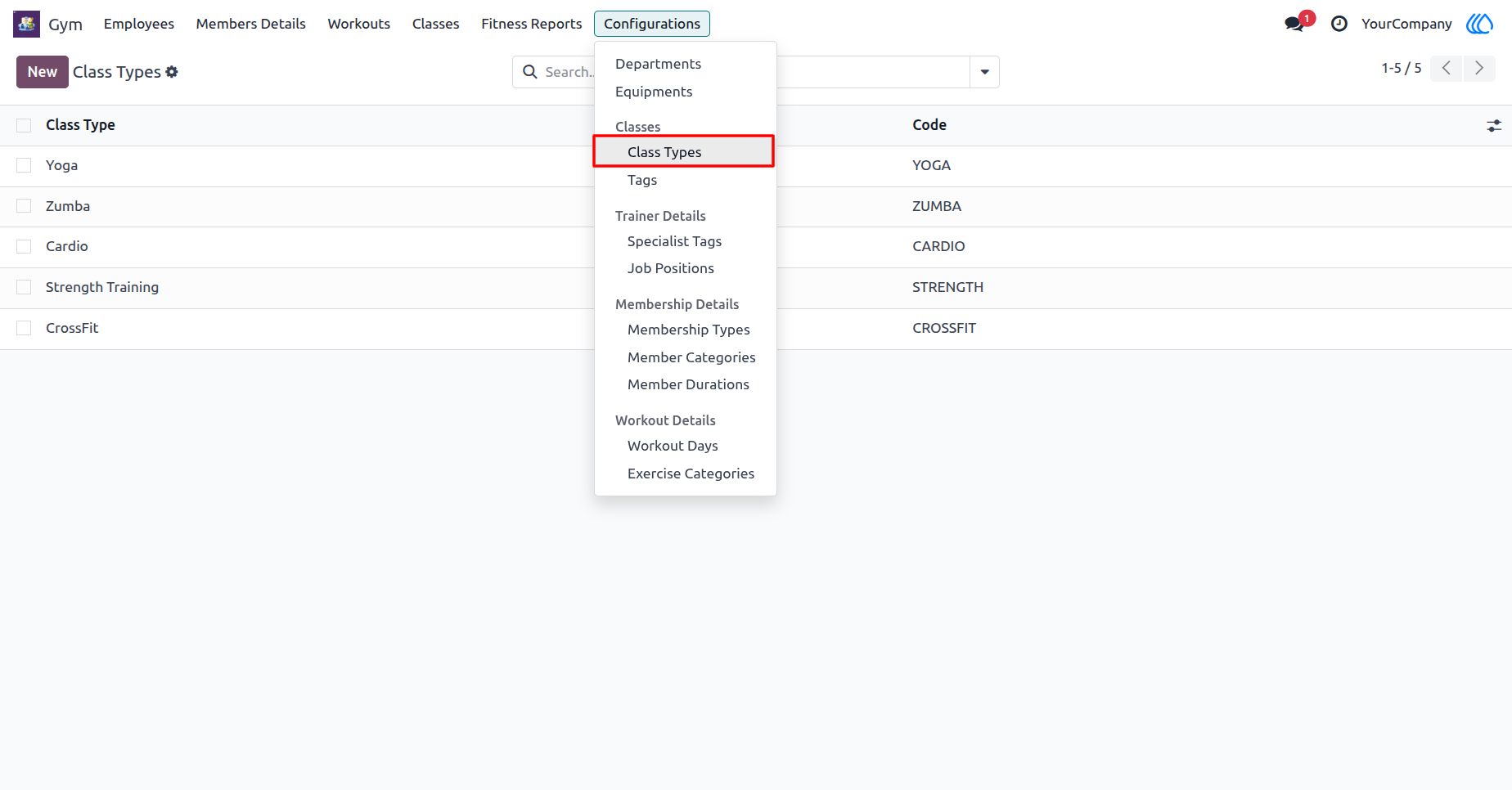
Task: Sort by the Class Type column header
Action: (x=80, y=125)
